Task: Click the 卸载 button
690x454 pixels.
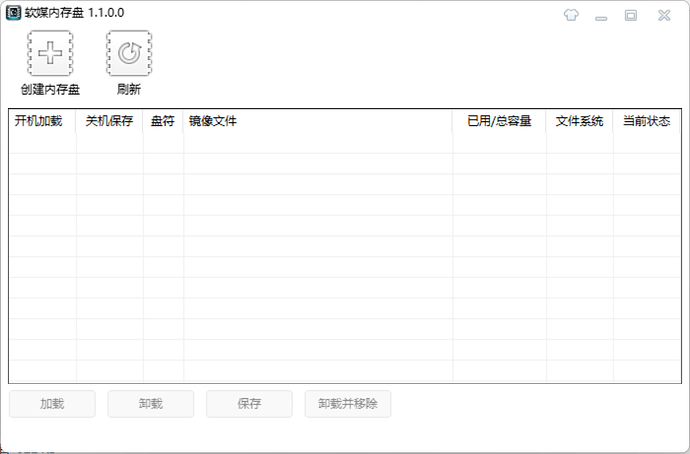Action: (x=151, y=404)
